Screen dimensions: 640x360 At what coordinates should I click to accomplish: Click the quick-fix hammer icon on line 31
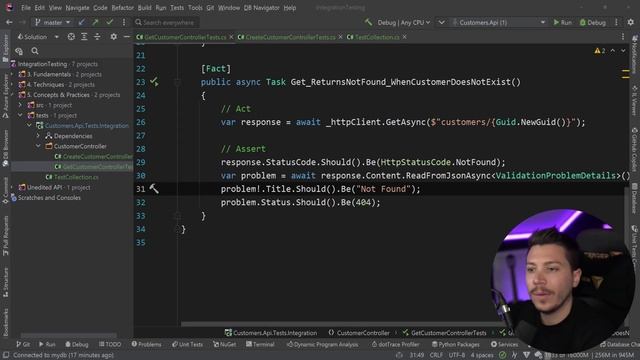[x=154, y=189]
